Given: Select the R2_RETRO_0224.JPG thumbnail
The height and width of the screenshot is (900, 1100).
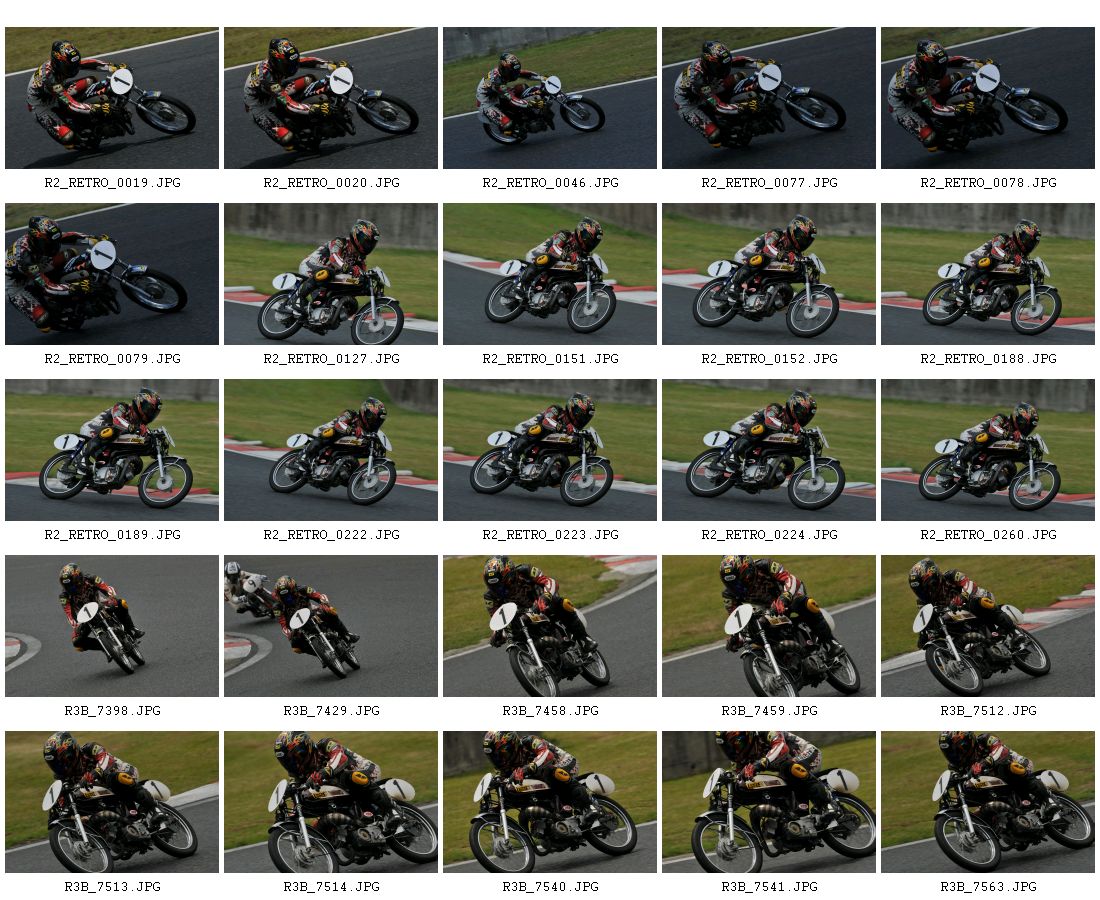Looking at the screenshot, I should coord(769,450).
